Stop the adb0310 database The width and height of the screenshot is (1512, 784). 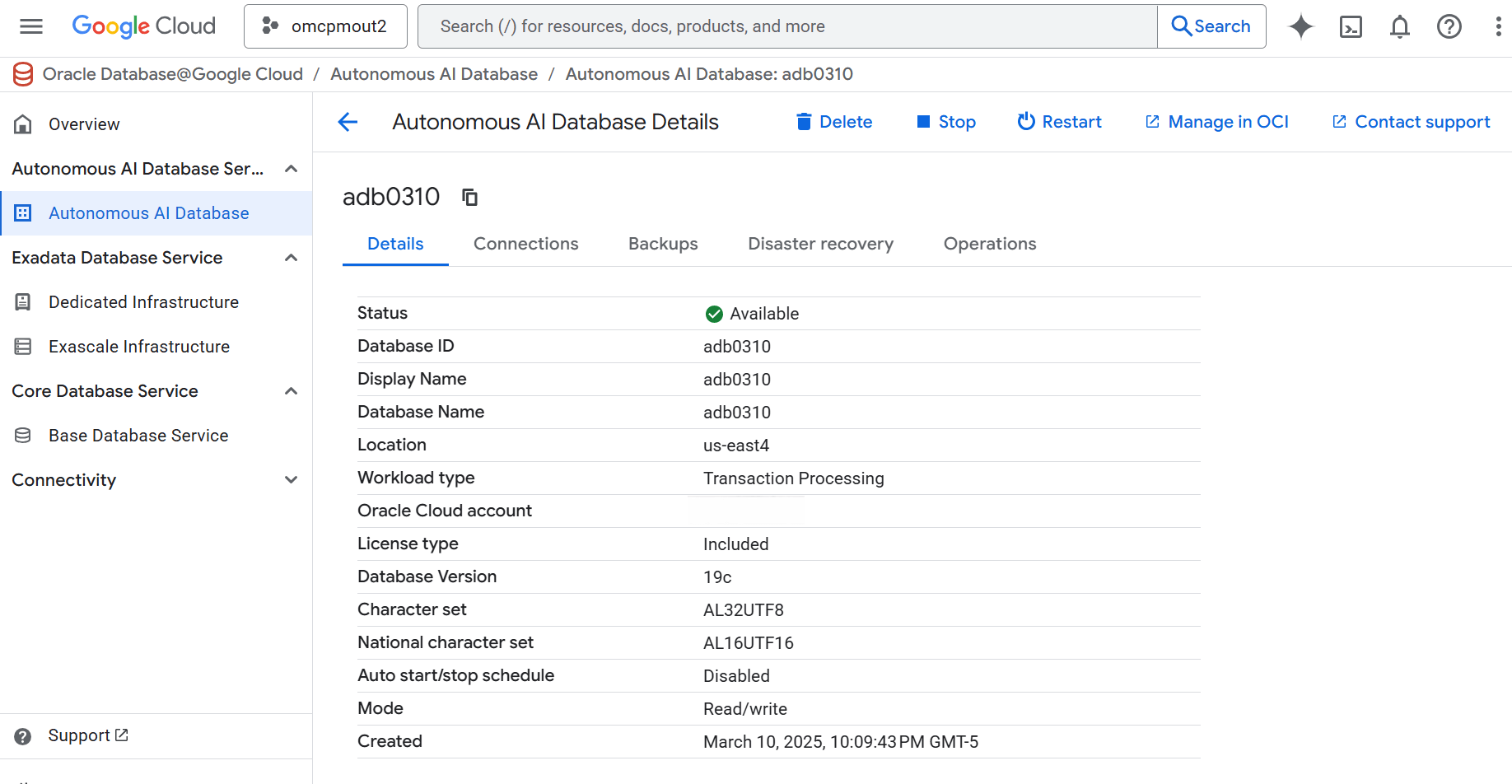(x=945, y=122)
